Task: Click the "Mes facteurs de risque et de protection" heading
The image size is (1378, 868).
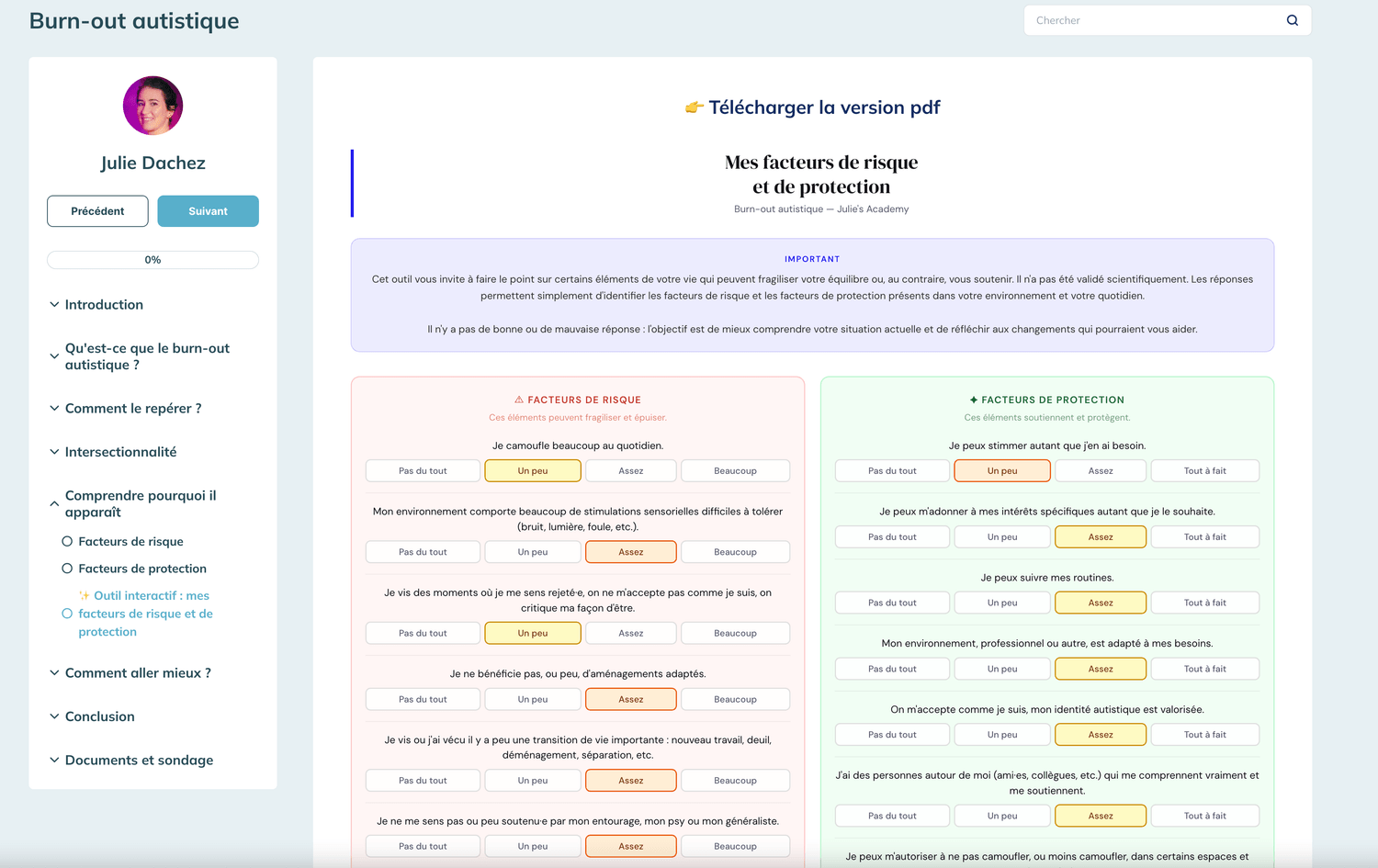Action: click(x=821, y=175)
